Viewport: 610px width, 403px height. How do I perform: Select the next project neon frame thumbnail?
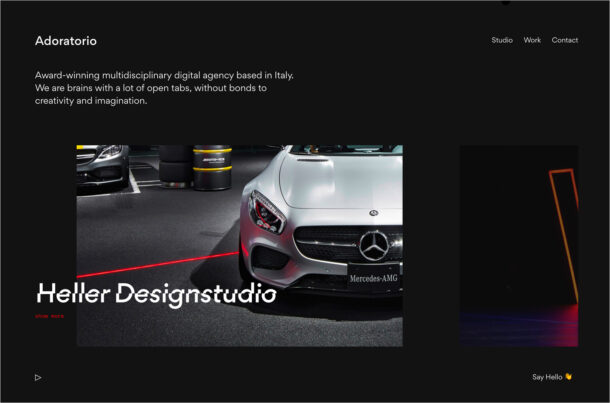(x=519, y=245)
